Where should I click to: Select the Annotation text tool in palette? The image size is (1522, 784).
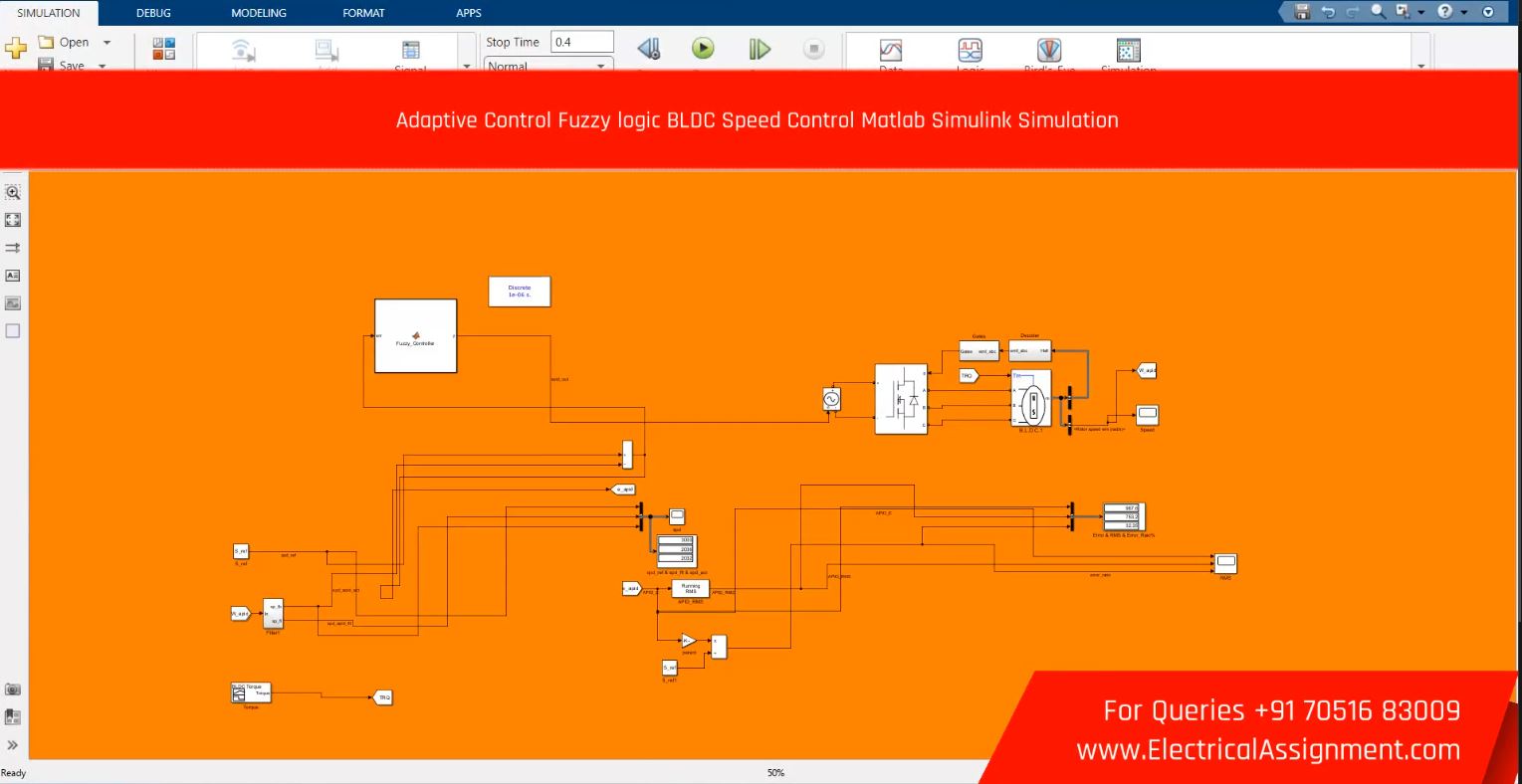point(13,276)
